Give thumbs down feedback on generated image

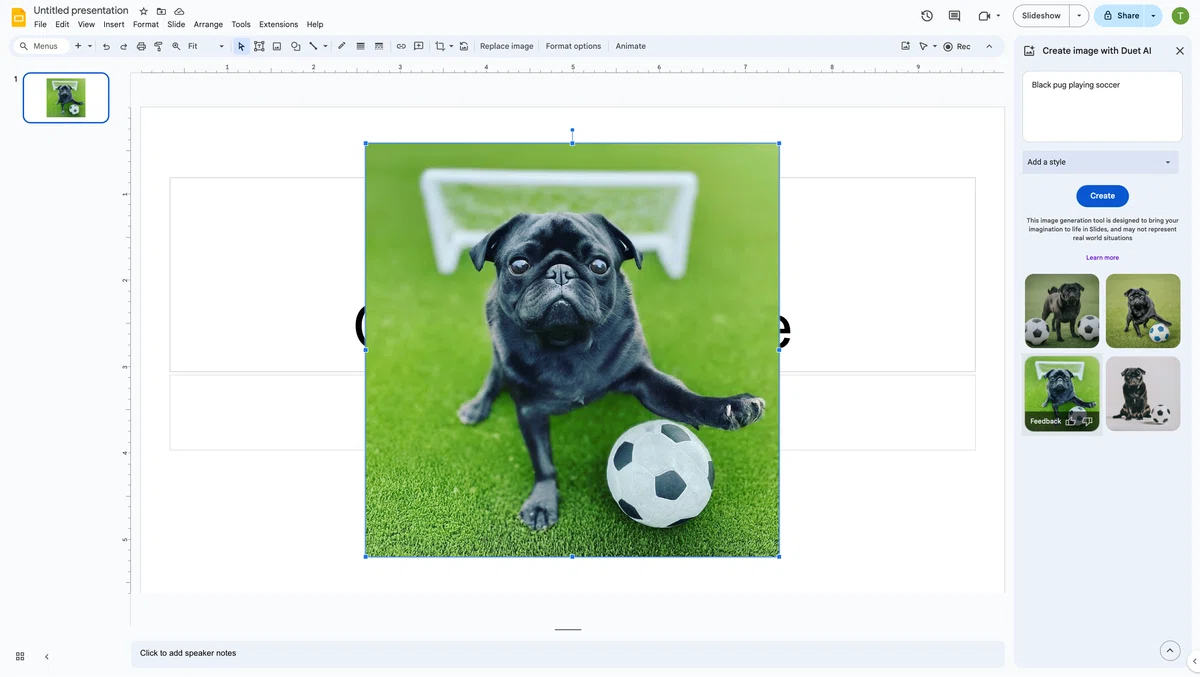[x=1087, y=421]
